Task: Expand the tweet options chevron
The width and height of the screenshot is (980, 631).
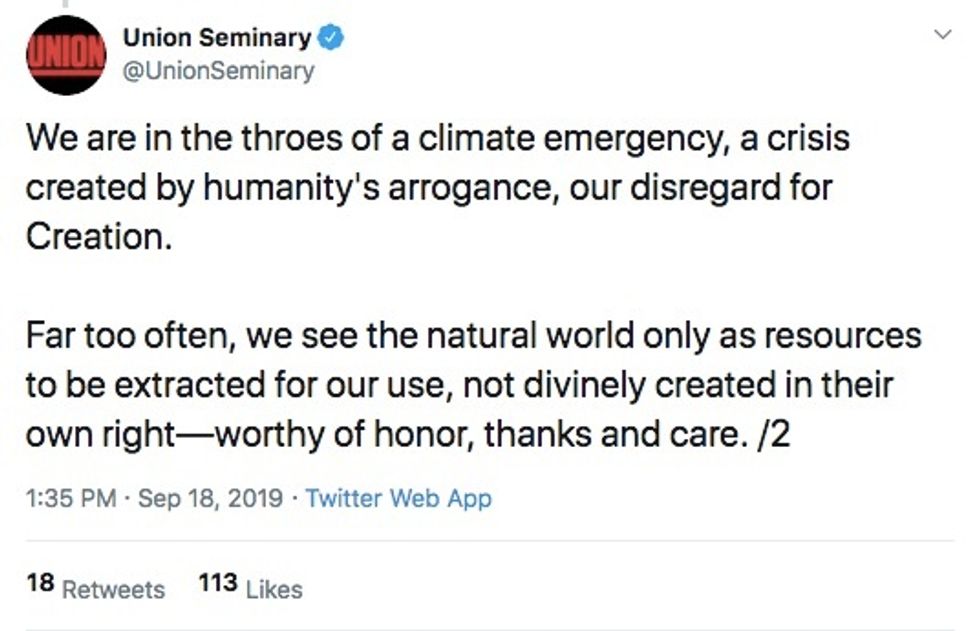Action: (942, 36)
